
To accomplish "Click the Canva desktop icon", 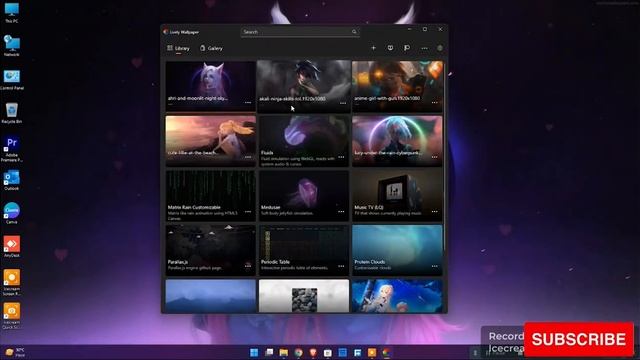I will [11, 213].
